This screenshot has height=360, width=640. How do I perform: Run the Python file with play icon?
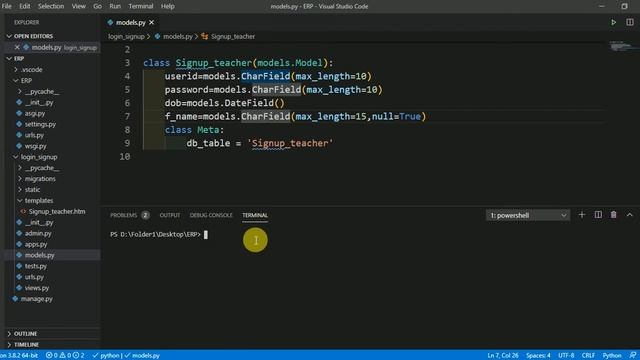pos(613,22)
